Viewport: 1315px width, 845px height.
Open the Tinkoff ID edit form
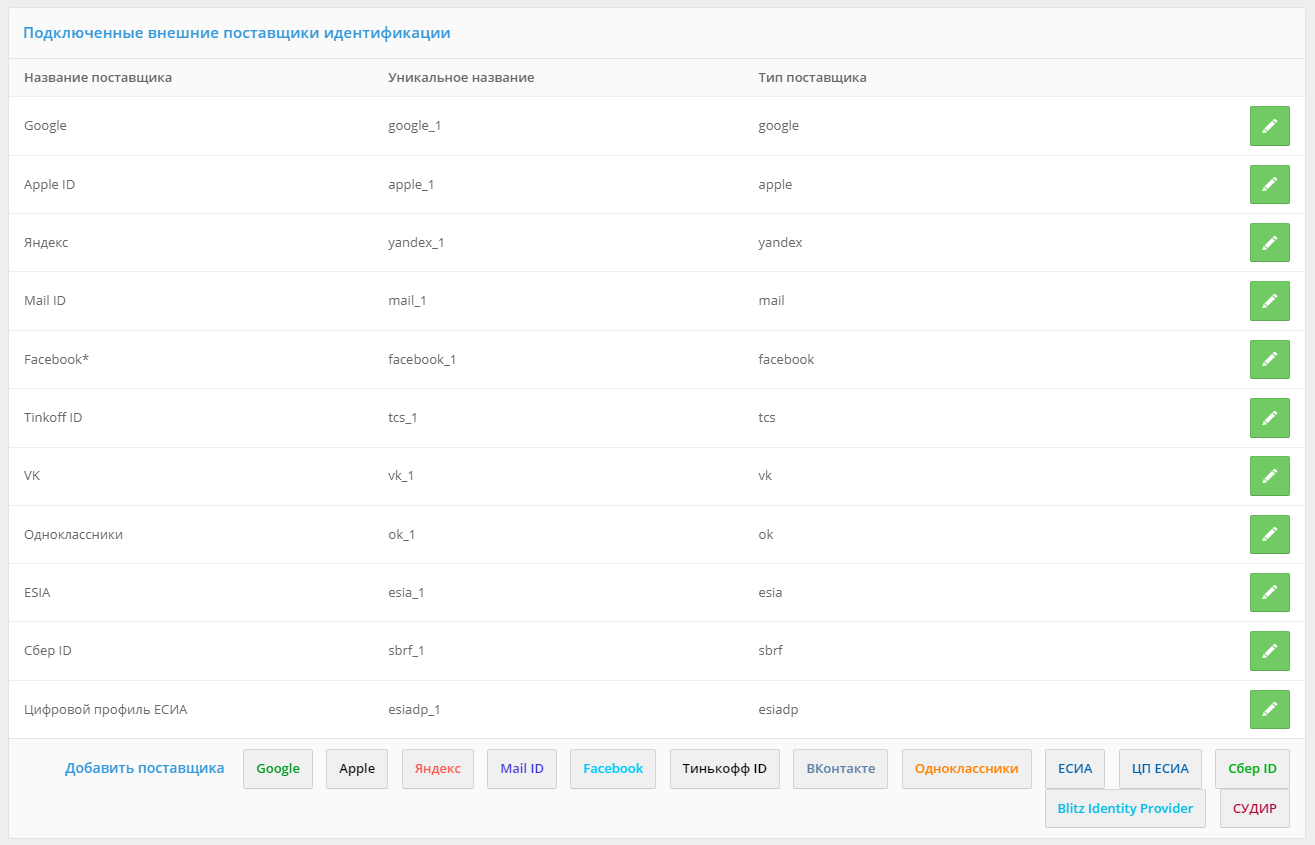coord(1269,417)
